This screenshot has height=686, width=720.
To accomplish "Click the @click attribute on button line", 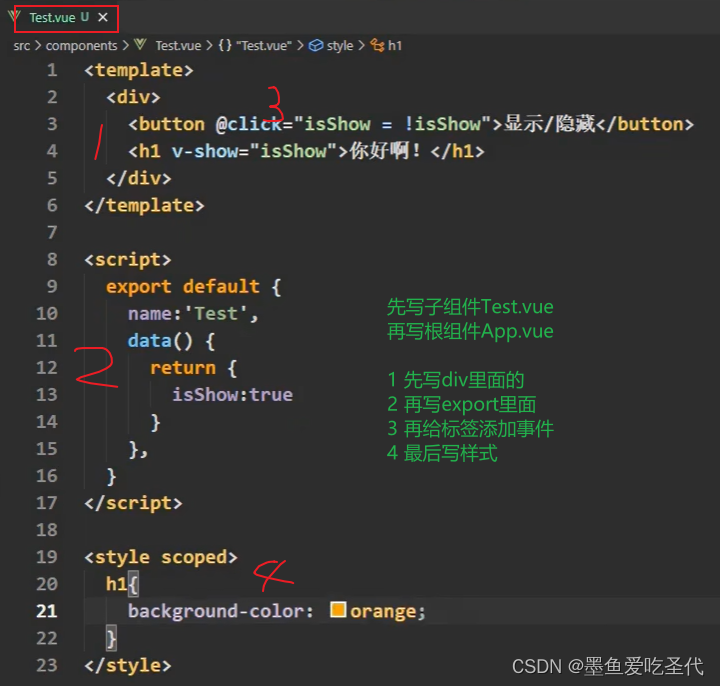I will pos(248,124).
